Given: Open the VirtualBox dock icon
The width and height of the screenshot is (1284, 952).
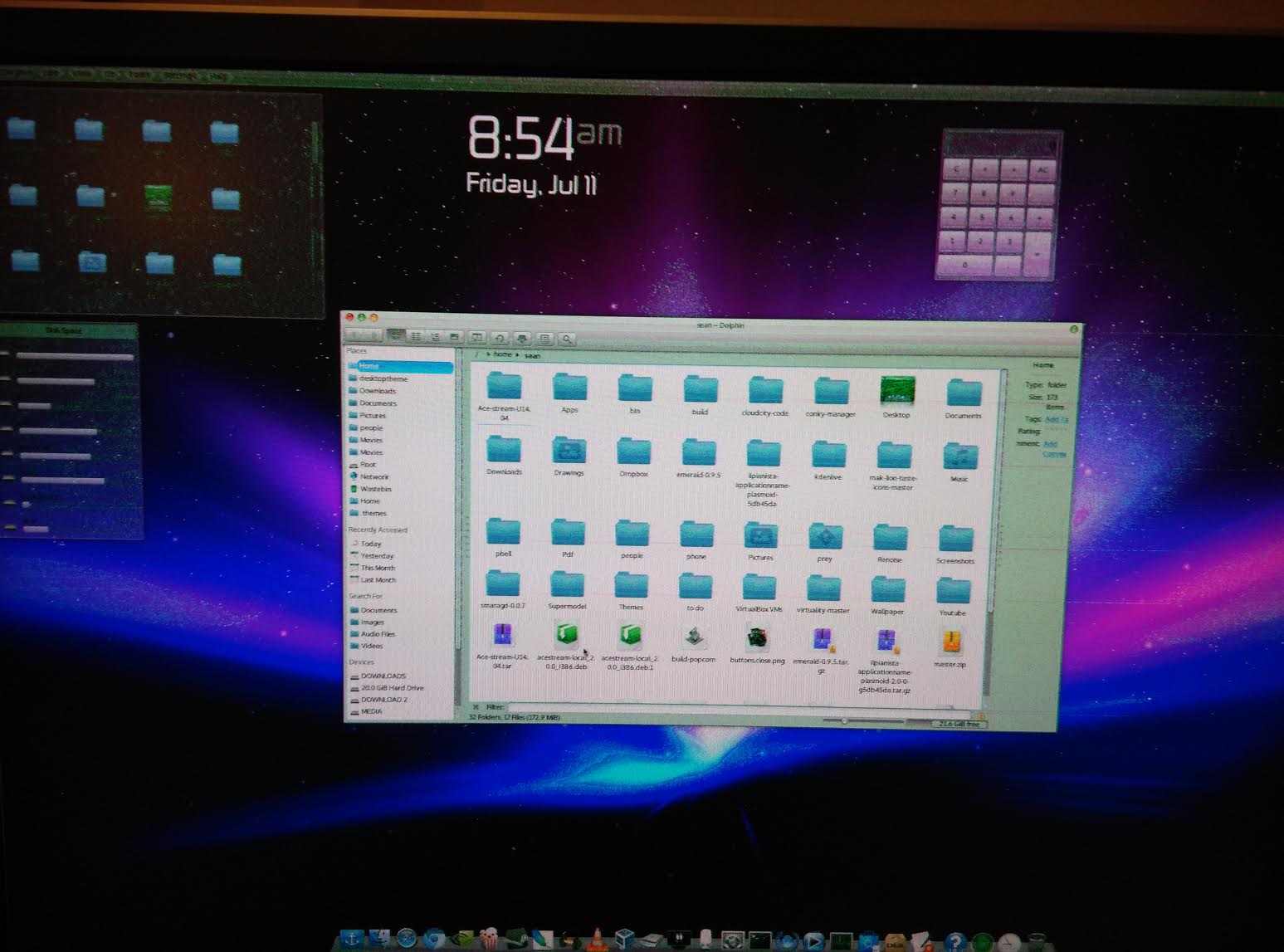Looking at the screenshot, I should pyautogui.click(x=625, y=940).
